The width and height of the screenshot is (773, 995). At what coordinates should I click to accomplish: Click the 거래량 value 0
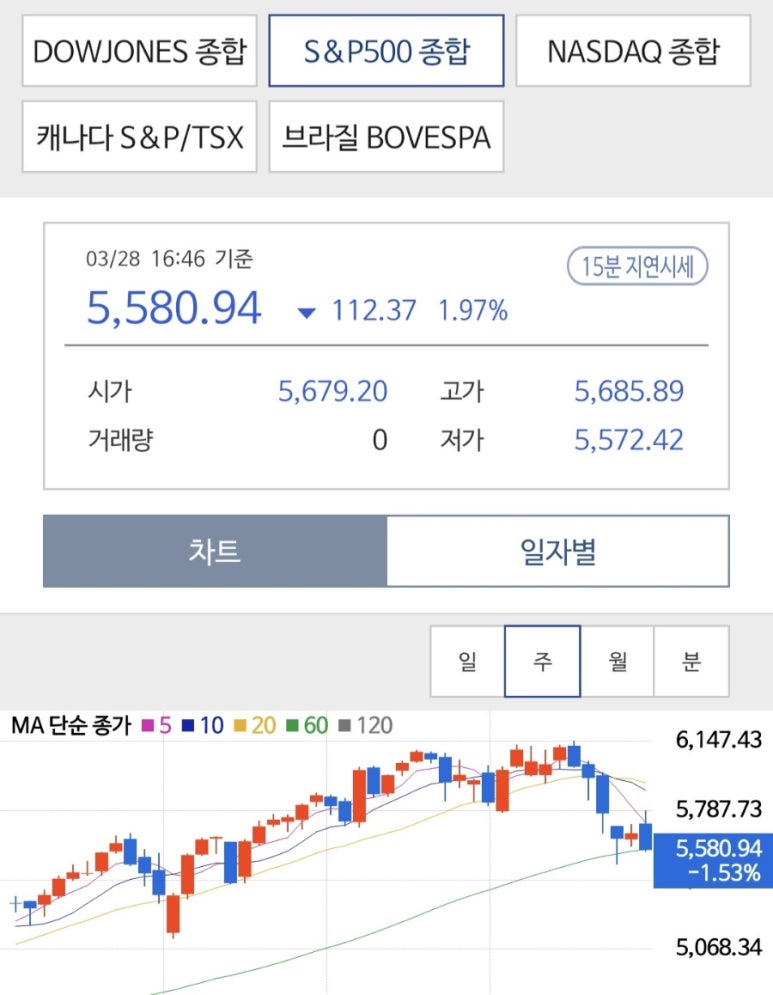tap(380, 440)
